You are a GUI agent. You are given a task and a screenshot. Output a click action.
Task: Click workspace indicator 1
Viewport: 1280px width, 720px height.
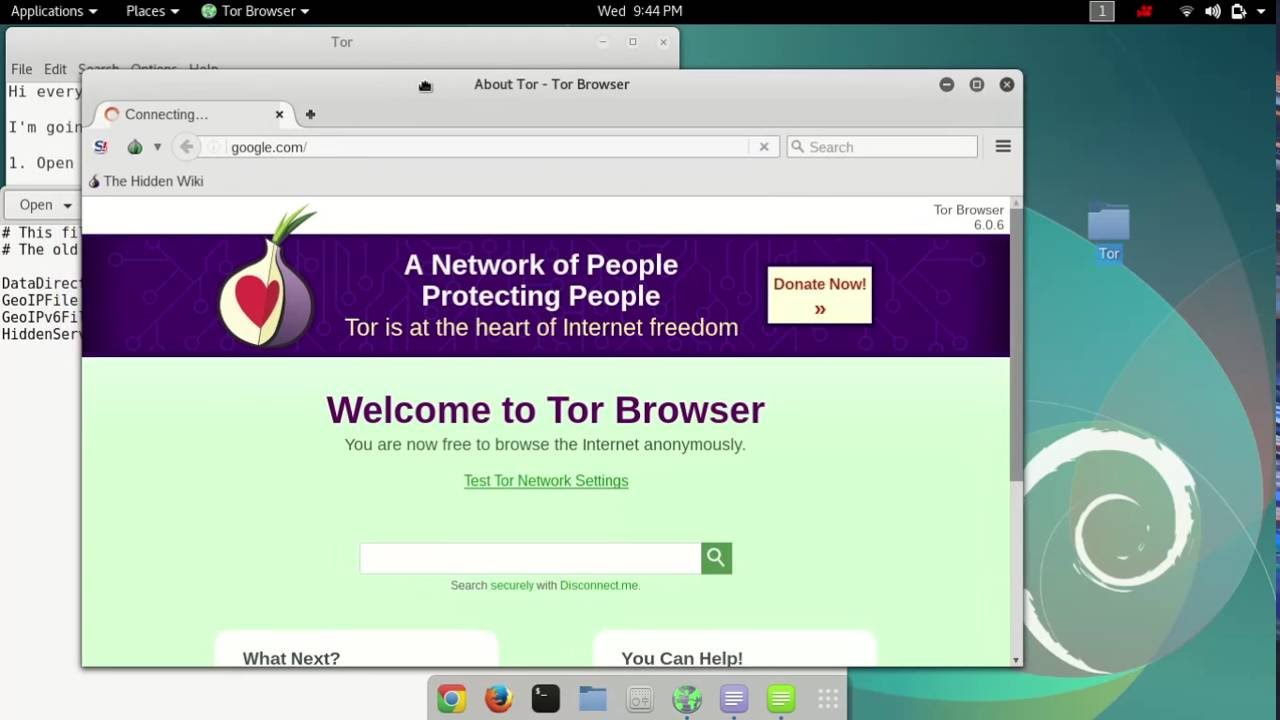[x=1101, y=11]
